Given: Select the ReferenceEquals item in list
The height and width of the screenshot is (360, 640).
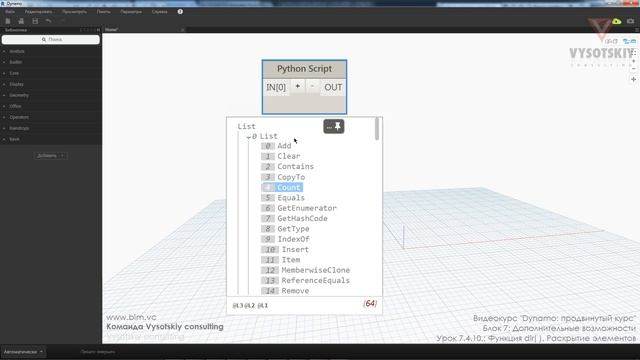Looking at the screenshot, I should point(316,280).
